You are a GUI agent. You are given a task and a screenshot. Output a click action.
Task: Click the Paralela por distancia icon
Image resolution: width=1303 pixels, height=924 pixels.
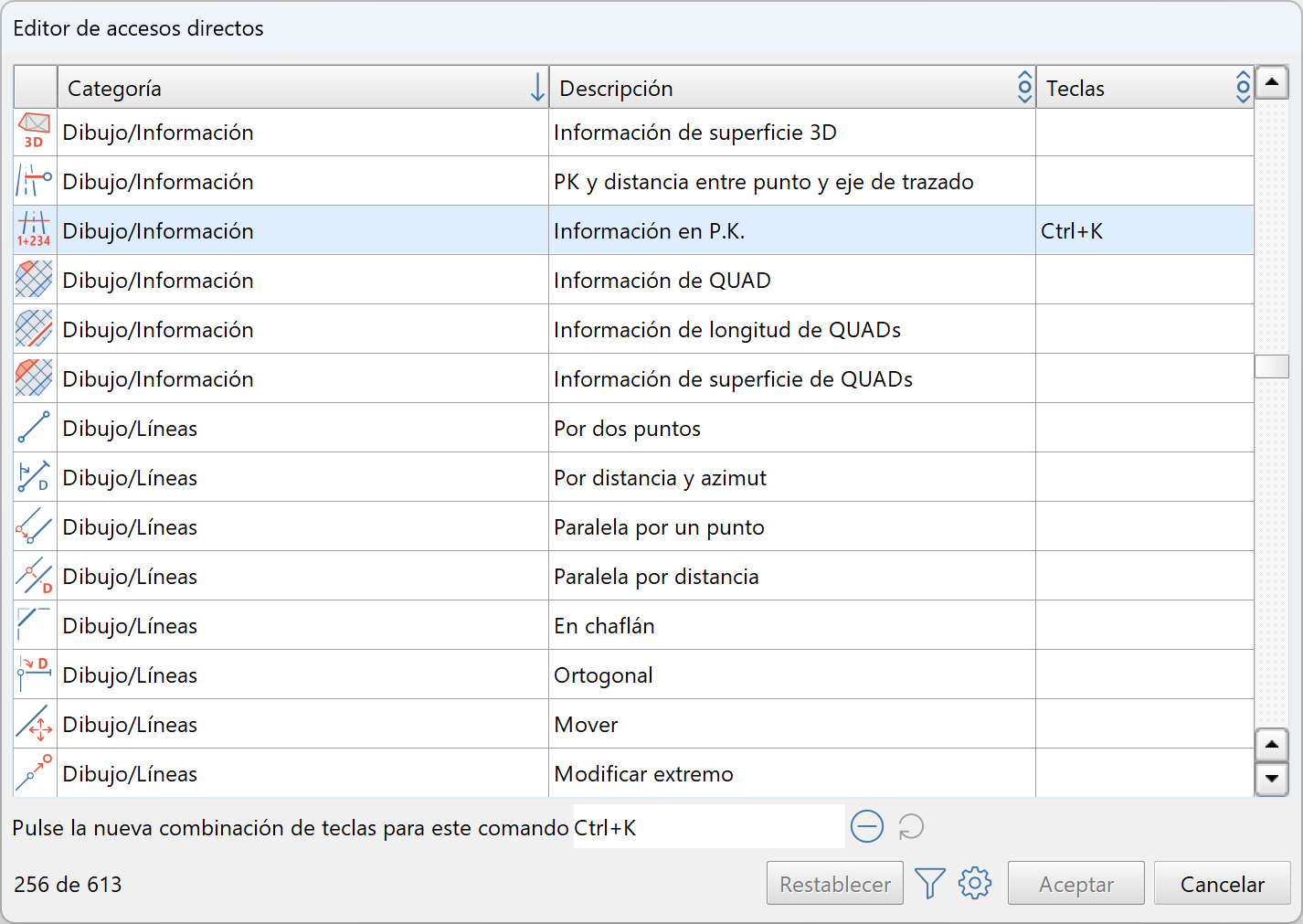(x=34, y=576)
